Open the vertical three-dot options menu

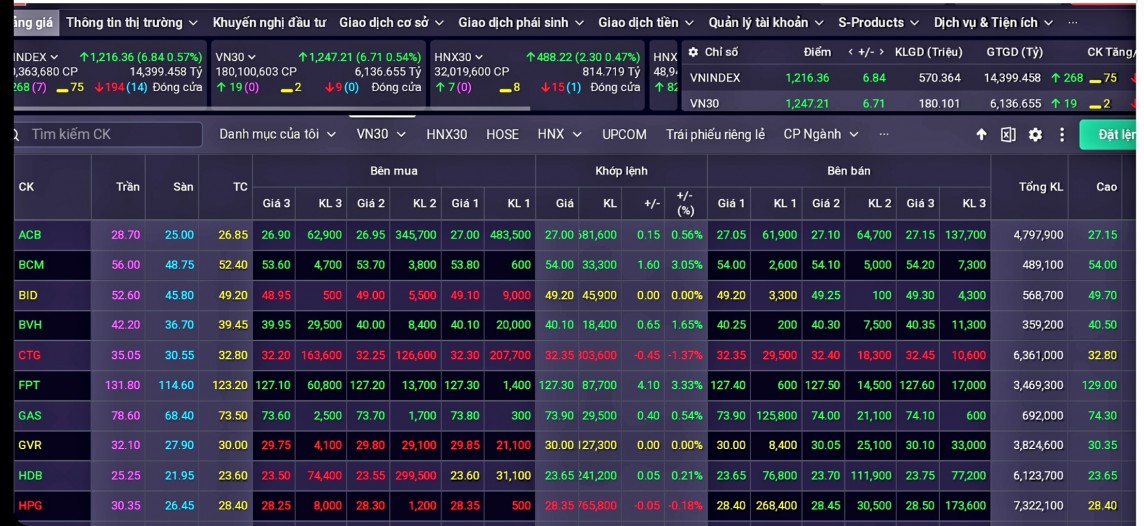click(x=1062, y=135)
